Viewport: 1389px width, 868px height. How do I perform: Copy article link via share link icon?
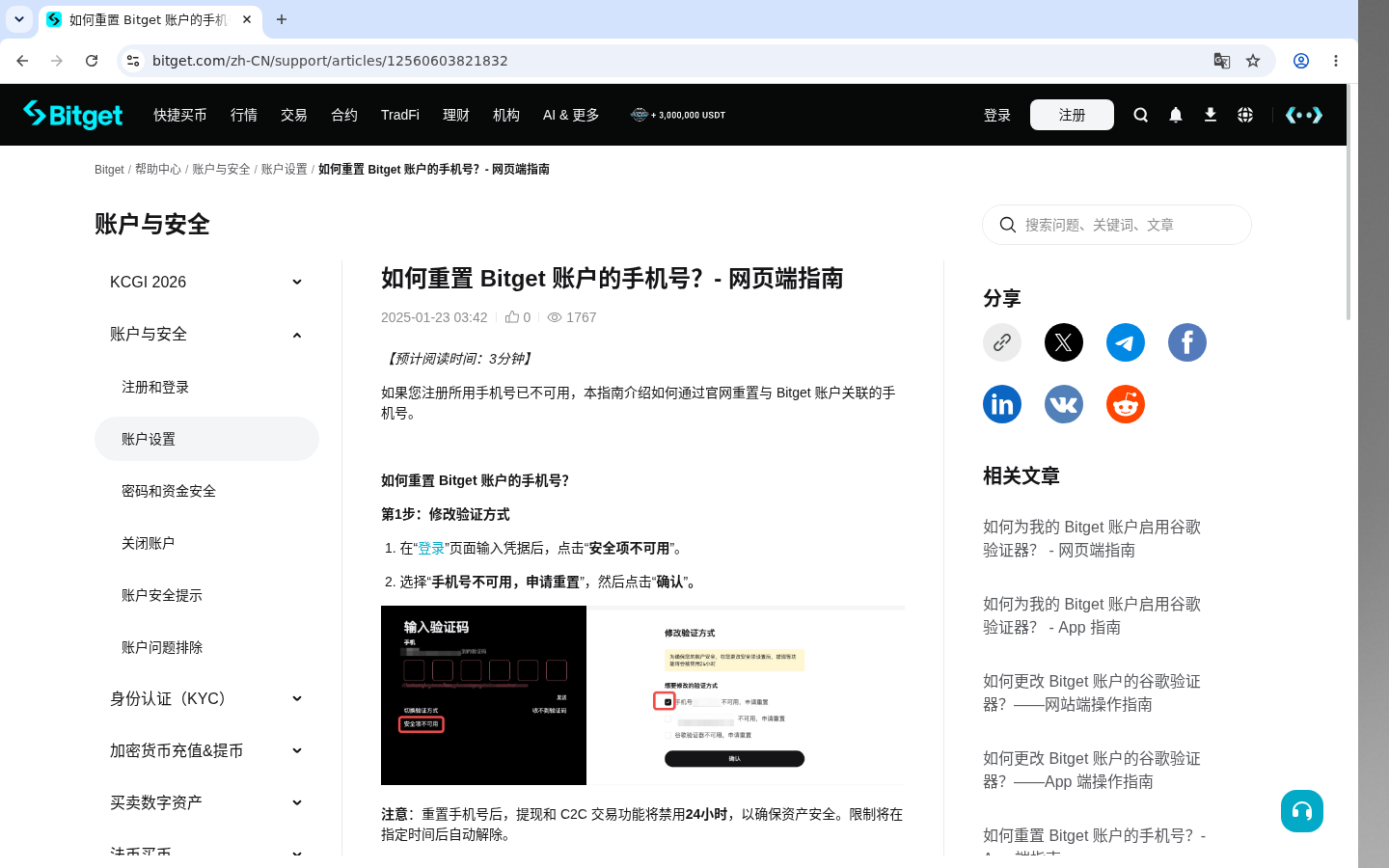(1002, 342)
